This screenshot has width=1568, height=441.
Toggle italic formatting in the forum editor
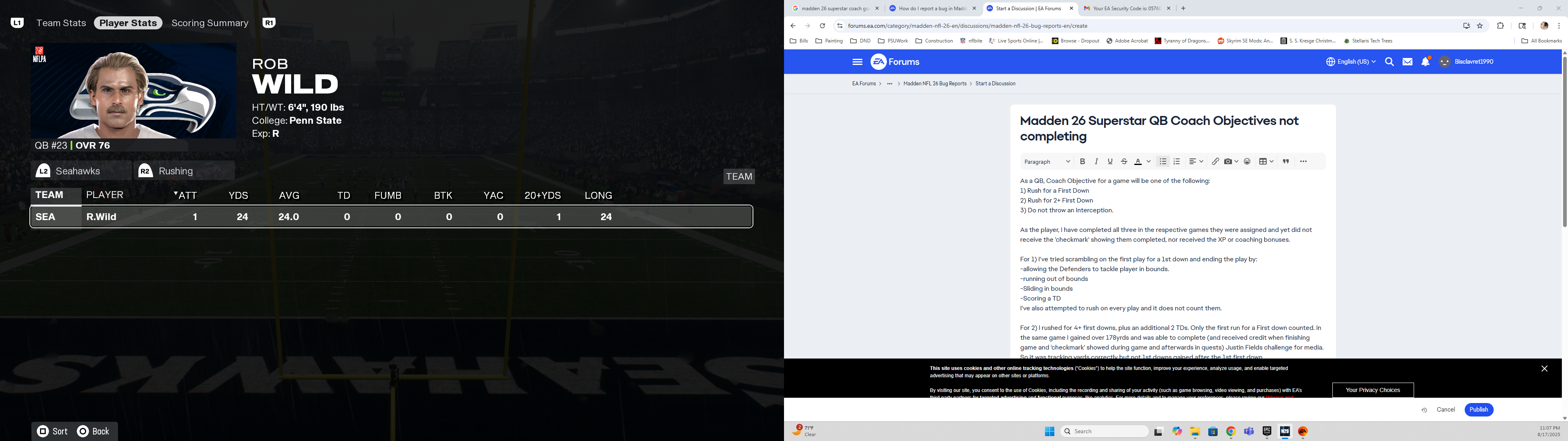(x=1096, y=161)
